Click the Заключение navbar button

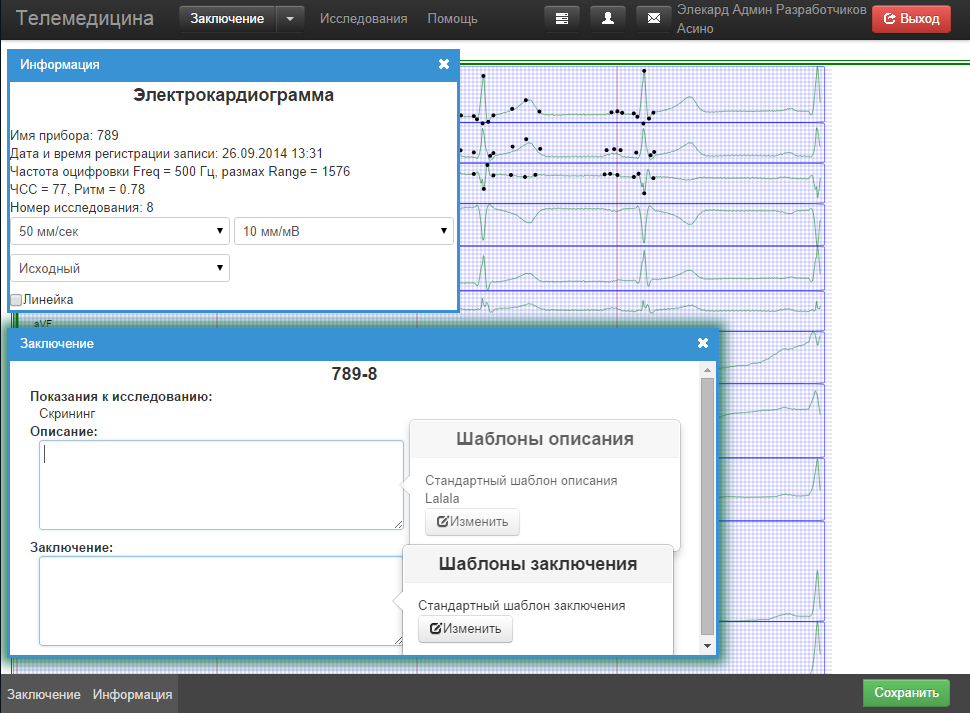tap(227, 19)
